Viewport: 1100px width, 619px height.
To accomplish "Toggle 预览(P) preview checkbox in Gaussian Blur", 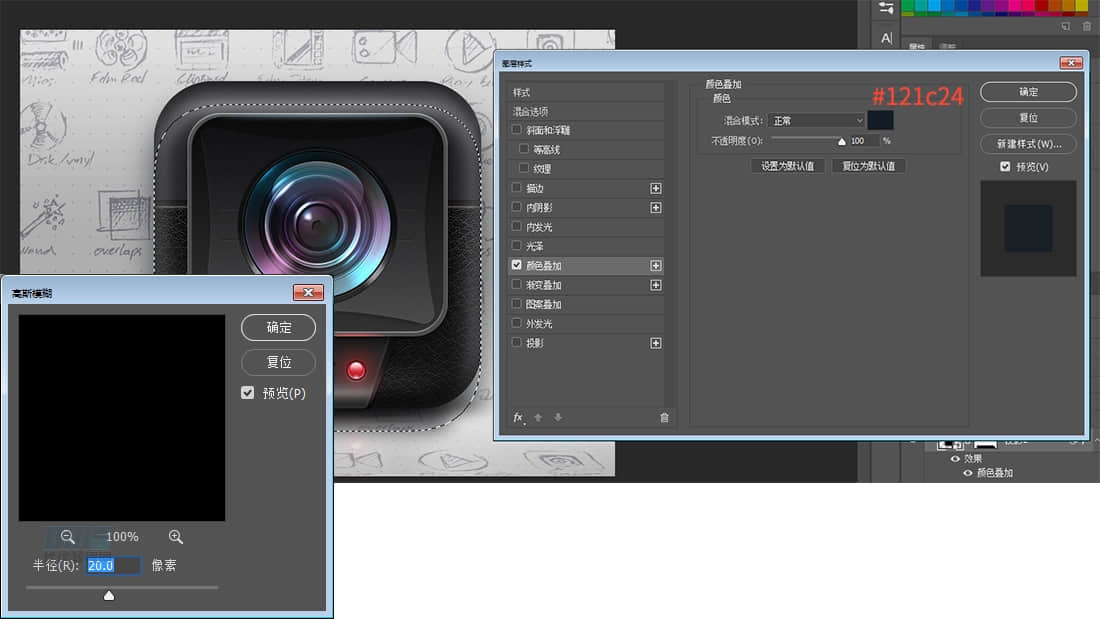I will 248,393.
